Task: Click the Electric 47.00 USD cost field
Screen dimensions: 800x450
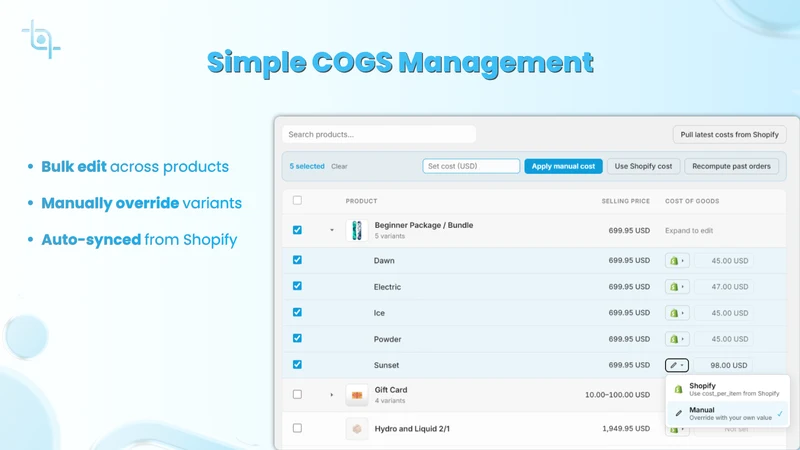Action: tap(723, 287)
